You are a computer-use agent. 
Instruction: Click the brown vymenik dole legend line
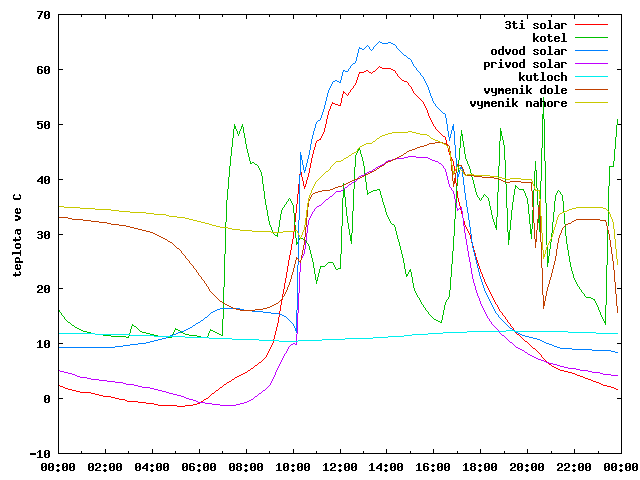591,90
